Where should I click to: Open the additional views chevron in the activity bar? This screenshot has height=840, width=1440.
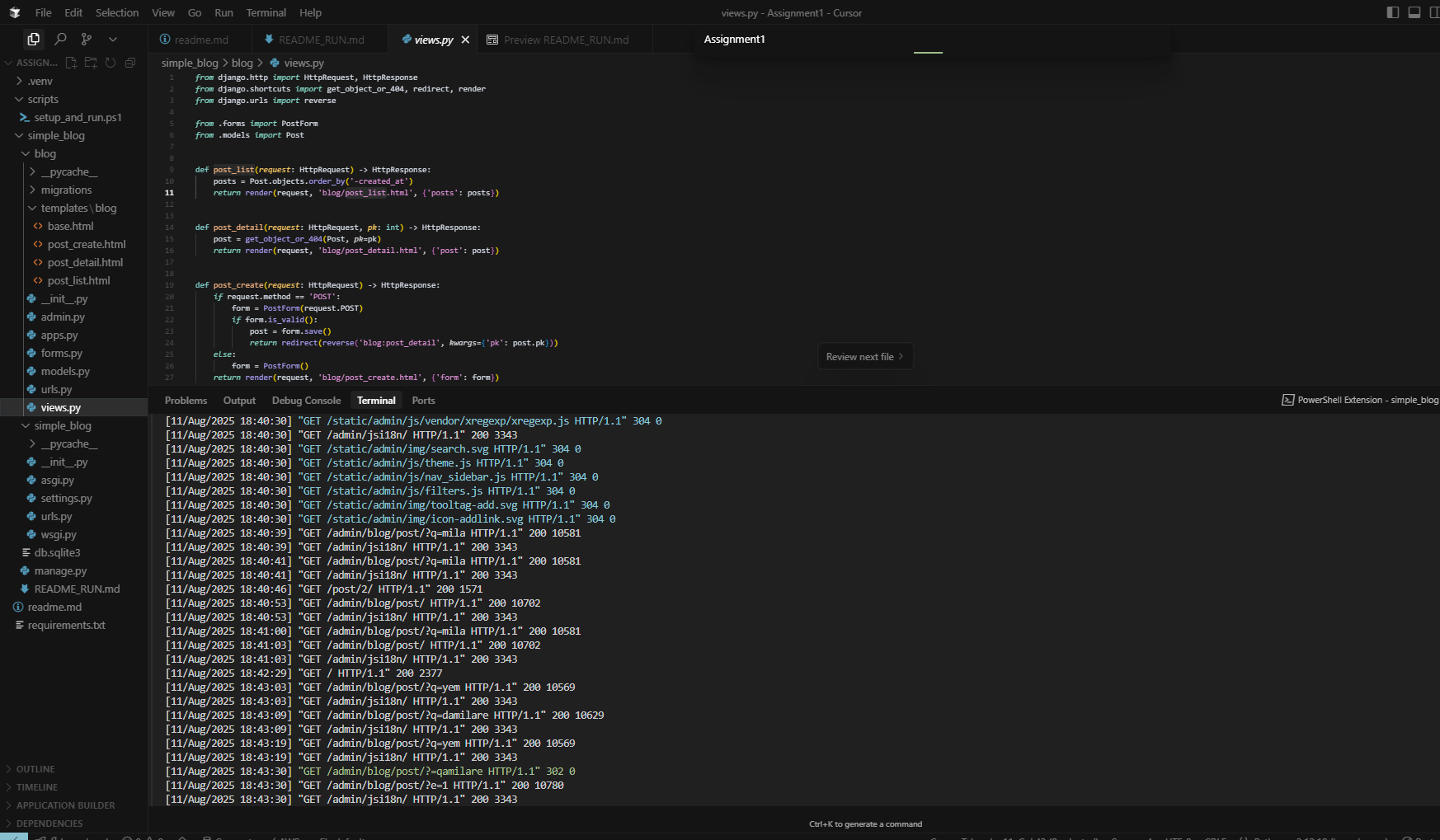[113, 39]
